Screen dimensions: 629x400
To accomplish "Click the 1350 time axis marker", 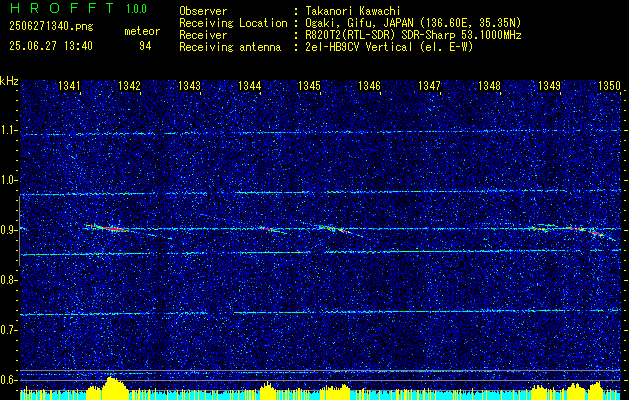I will click(x=609, y=85).
